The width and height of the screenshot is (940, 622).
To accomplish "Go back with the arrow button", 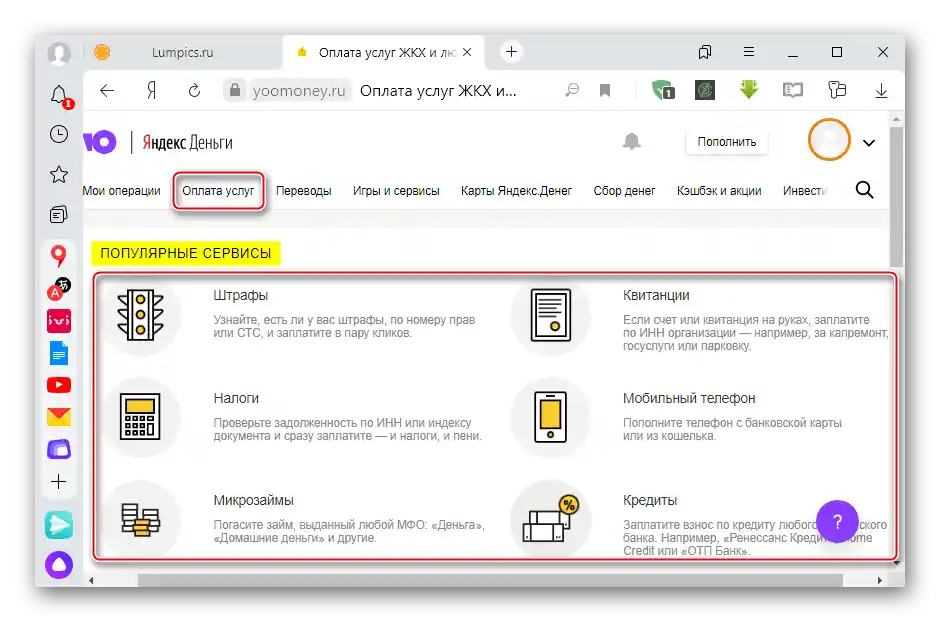I will pyautogui.click(x=107, y=90).
